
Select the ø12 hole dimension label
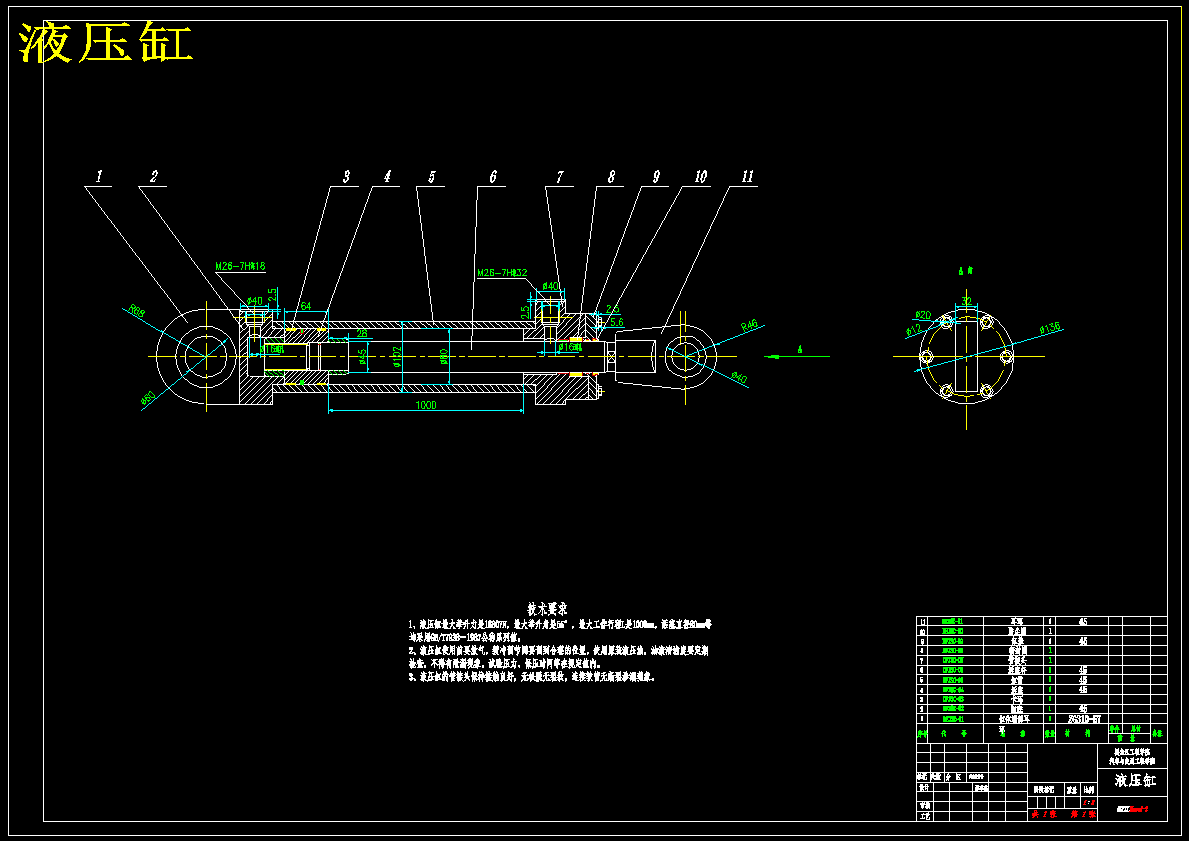point(914,330)
